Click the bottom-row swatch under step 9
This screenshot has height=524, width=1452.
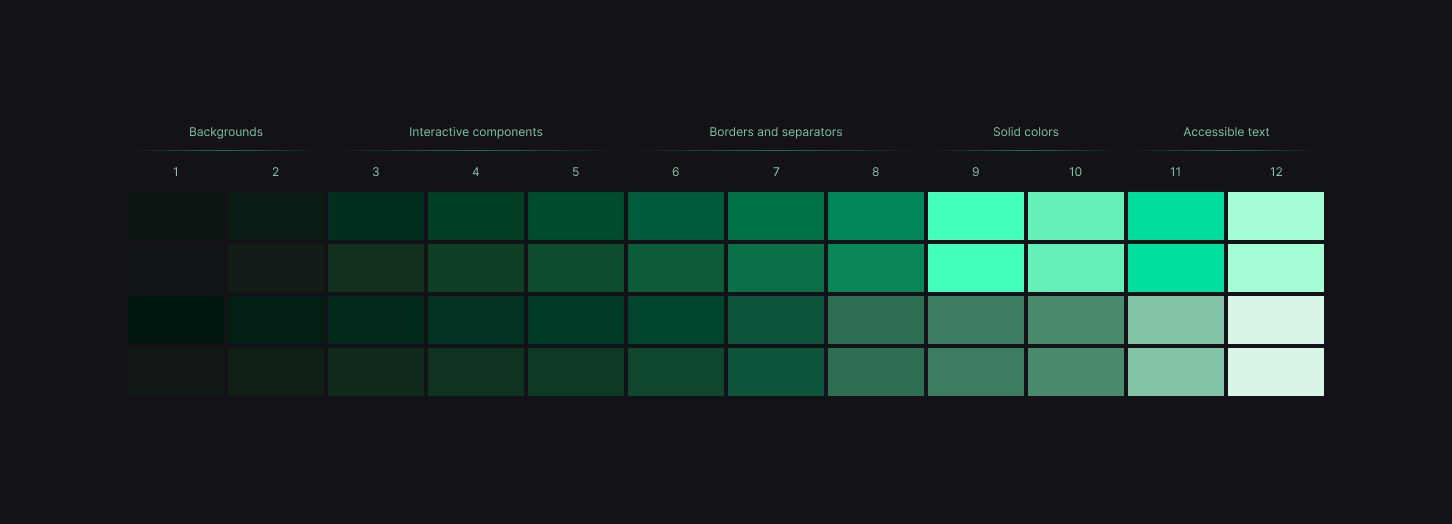pos(976,372)
